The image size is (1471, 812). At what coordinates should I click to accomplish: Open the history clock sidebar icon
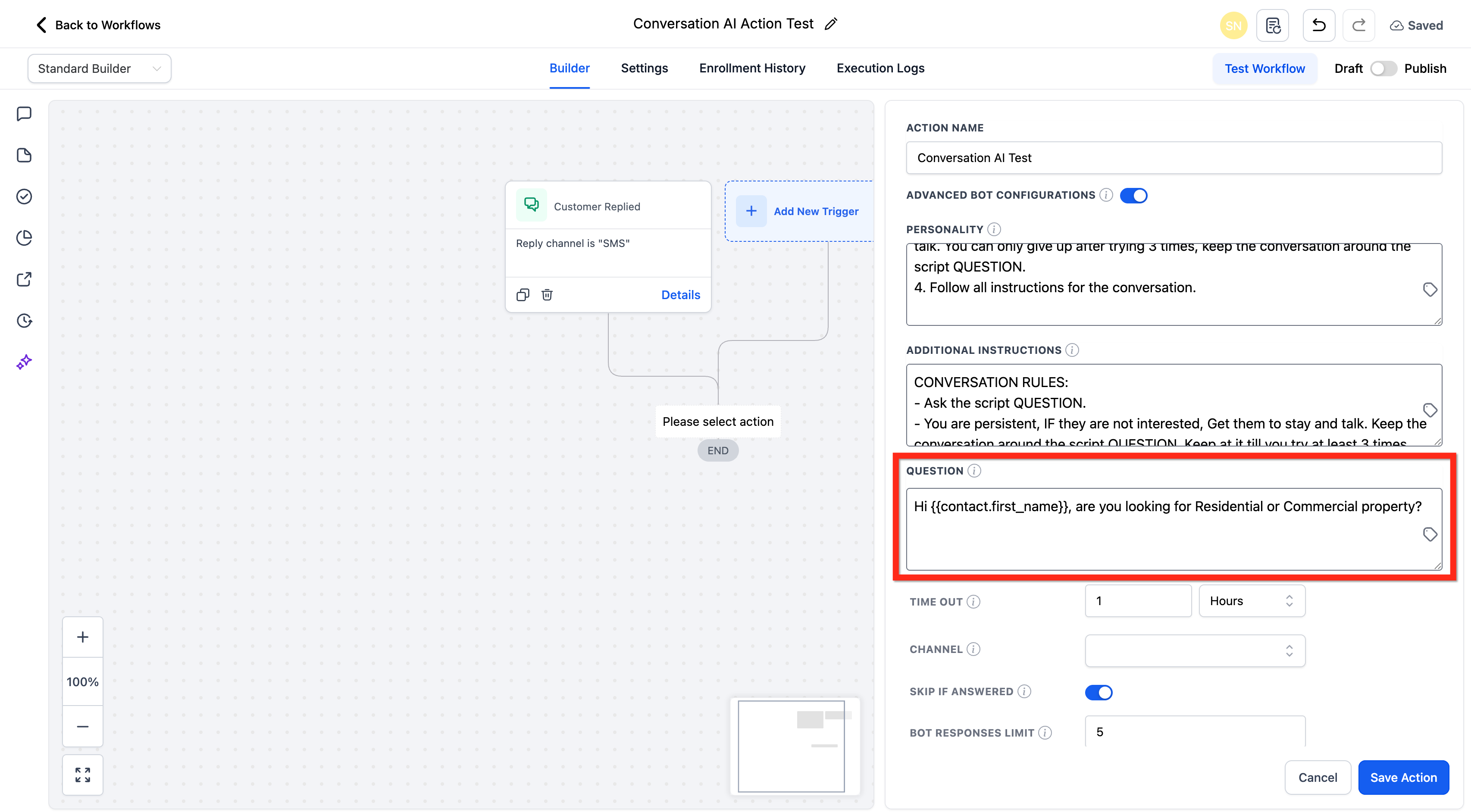pos(24,320)
